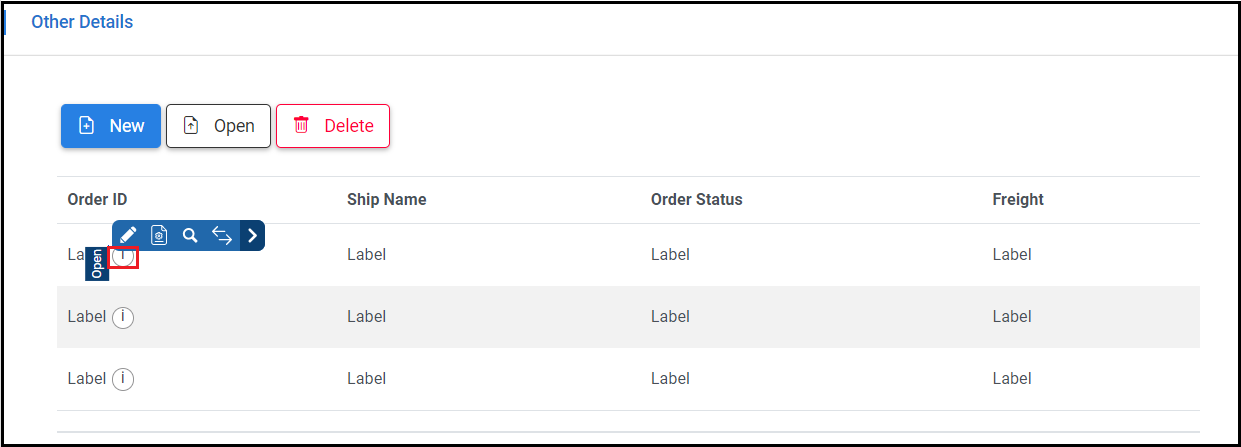Select the Ship Name label in second row
1241x447 pixels.
366,317
